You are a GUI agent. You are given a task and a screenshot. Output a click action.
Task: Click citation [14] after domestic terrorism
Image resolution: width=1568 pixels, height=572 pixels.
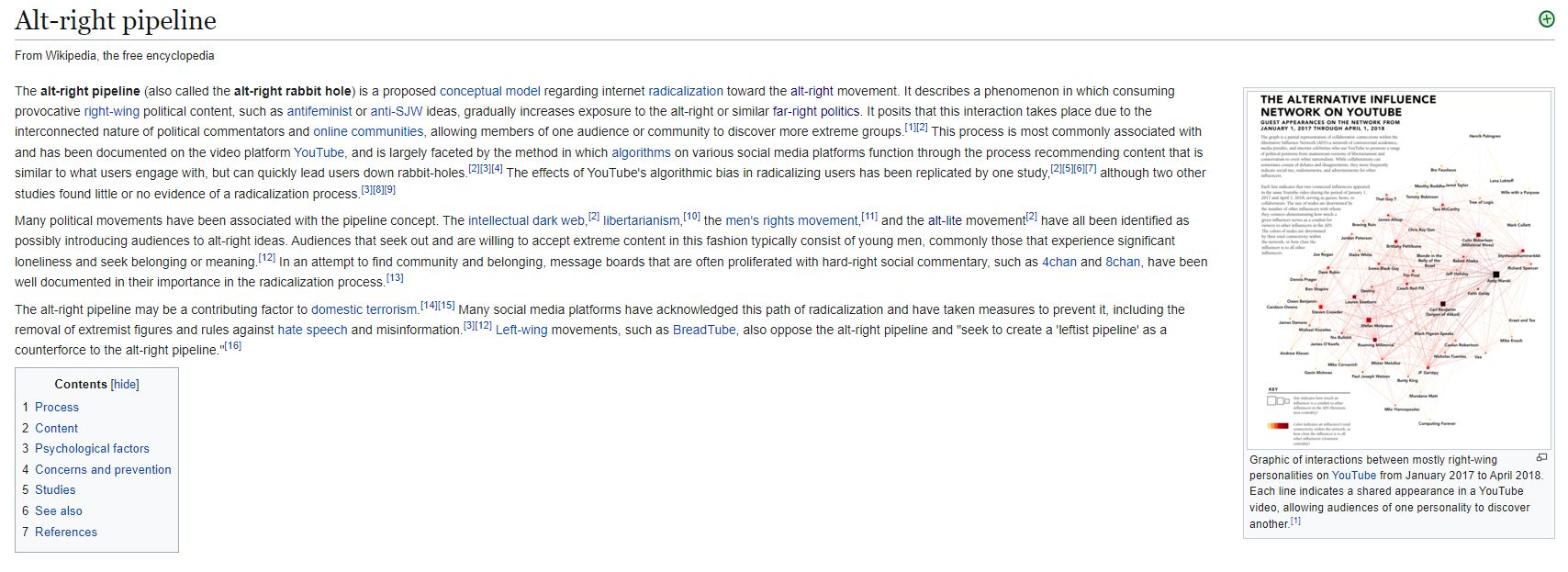(429, 306)
